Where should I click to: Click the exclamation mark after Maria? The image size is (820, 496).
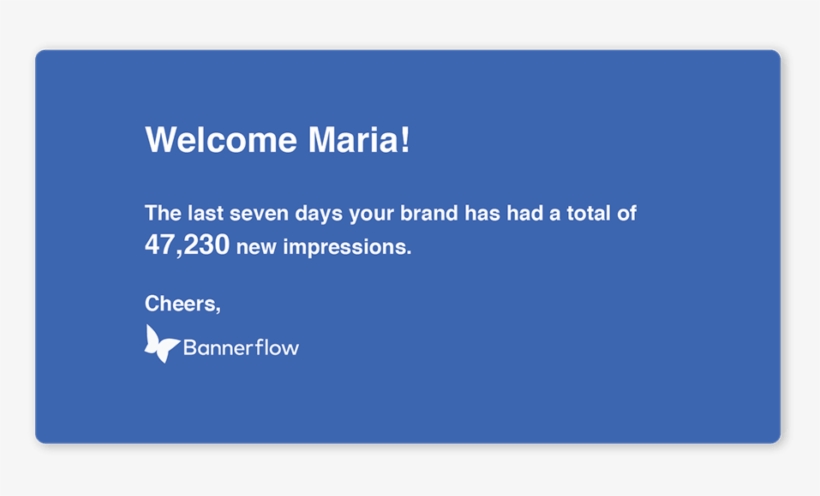[x=405, y=140]
